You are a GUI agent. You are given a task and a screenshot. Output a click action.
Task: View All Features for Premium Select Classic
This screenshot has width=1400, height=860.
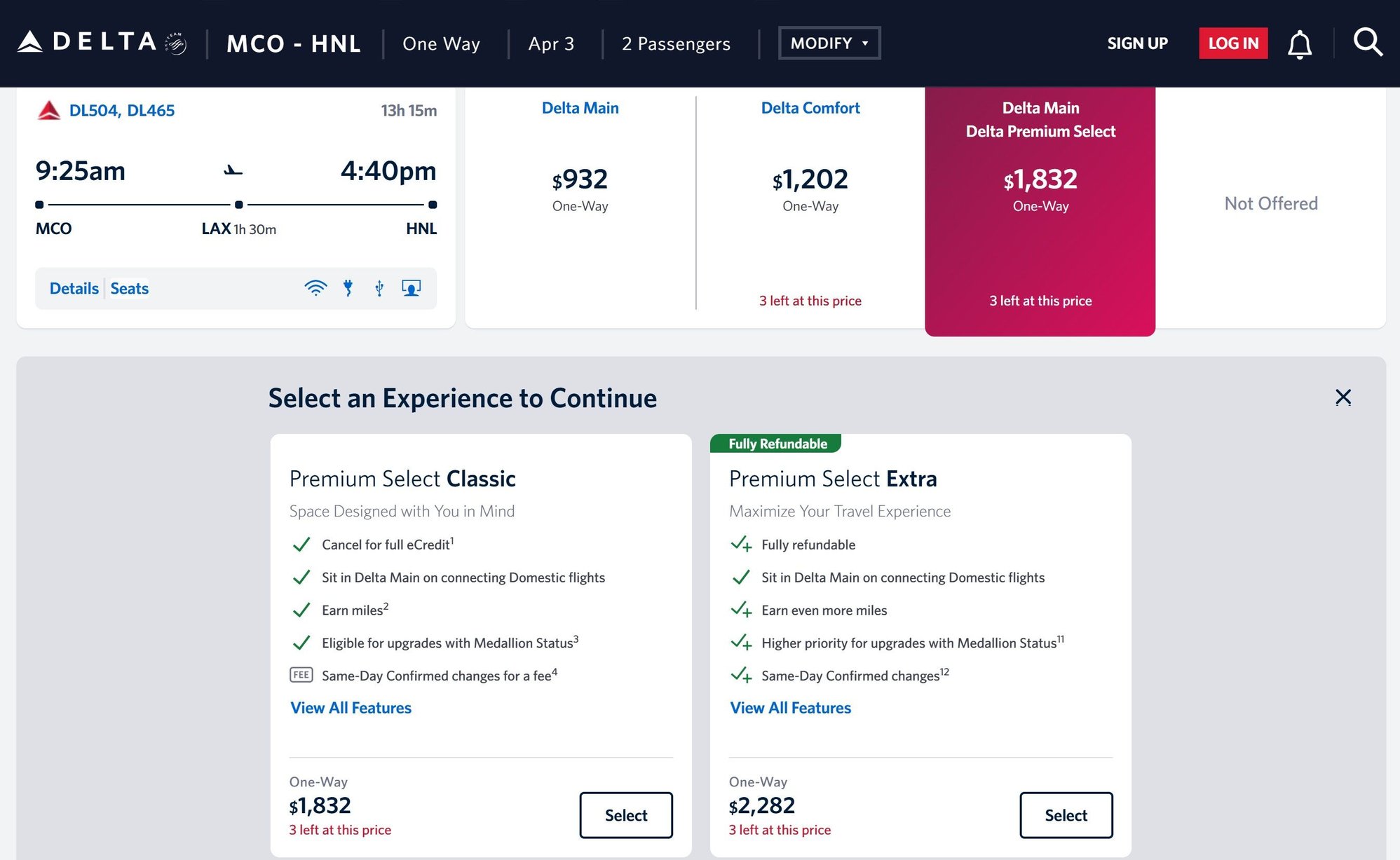click(351, 708)
